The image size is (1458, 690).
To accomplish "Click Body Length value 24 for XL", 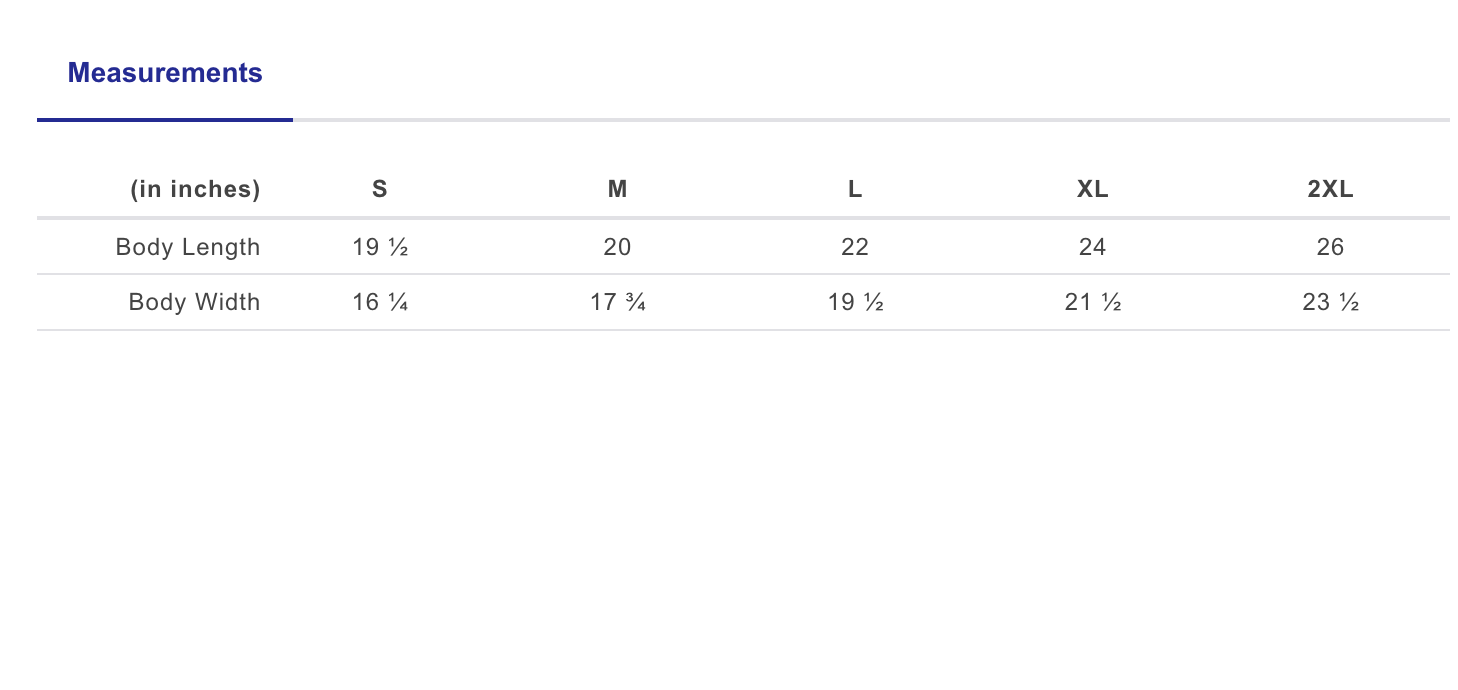I will coord(1093,247).
